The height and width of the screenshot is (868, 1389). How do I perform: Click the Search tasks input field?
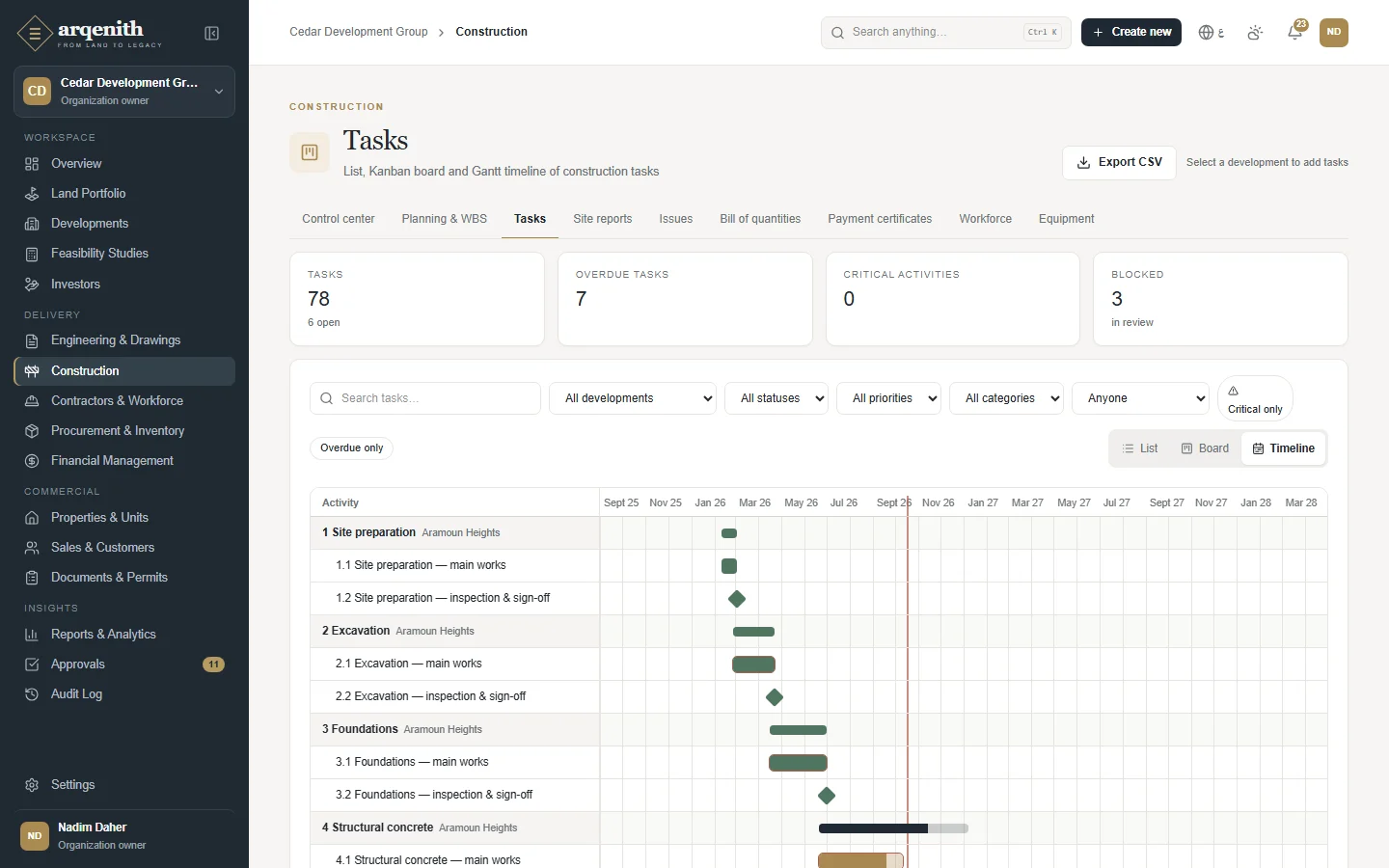tap(425, 398)
